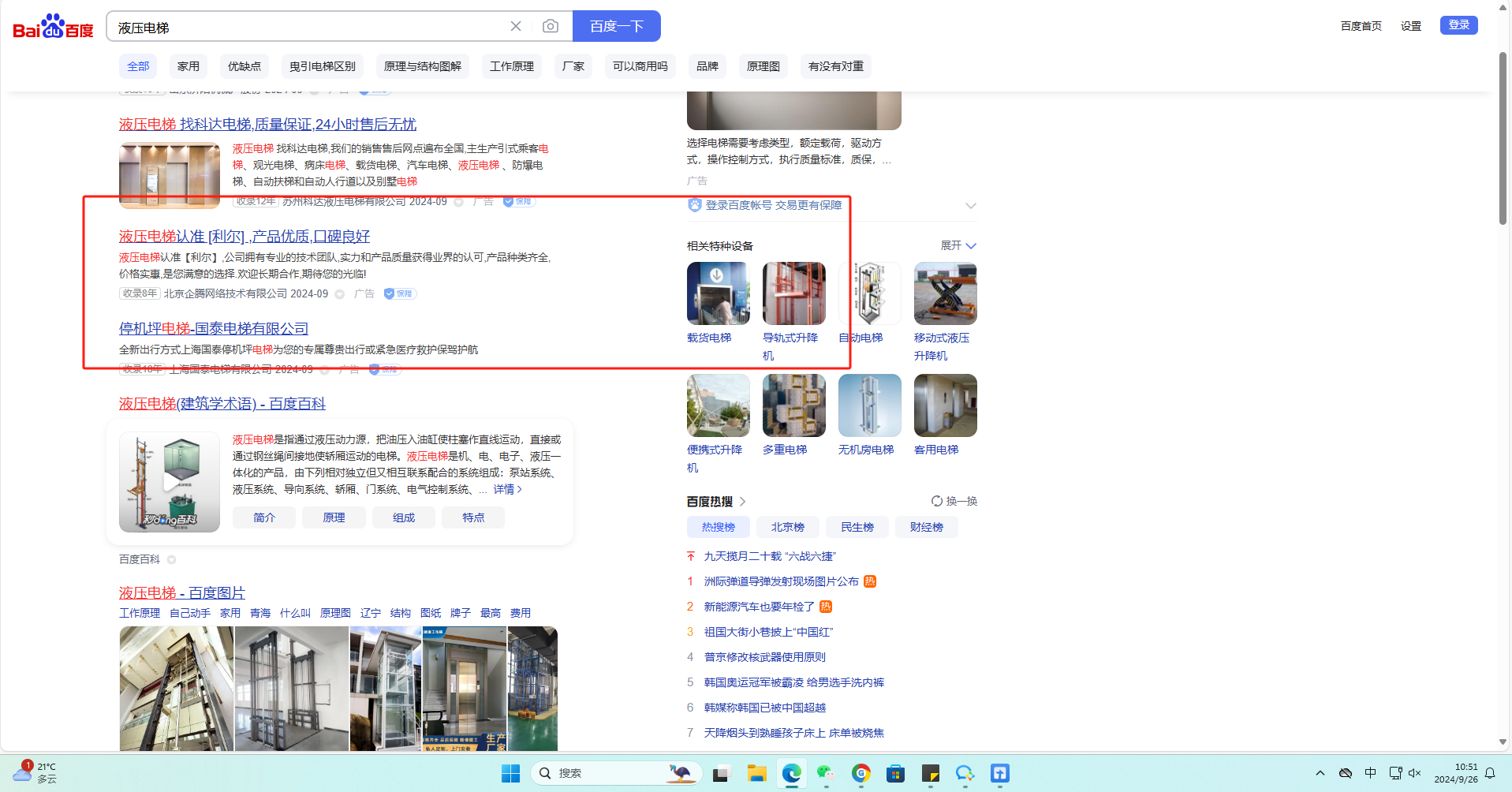Image resolution: width=1512 pixels, height=792 pixels.
Task: Select 自己动手 image category link
Action: point(190,613)
